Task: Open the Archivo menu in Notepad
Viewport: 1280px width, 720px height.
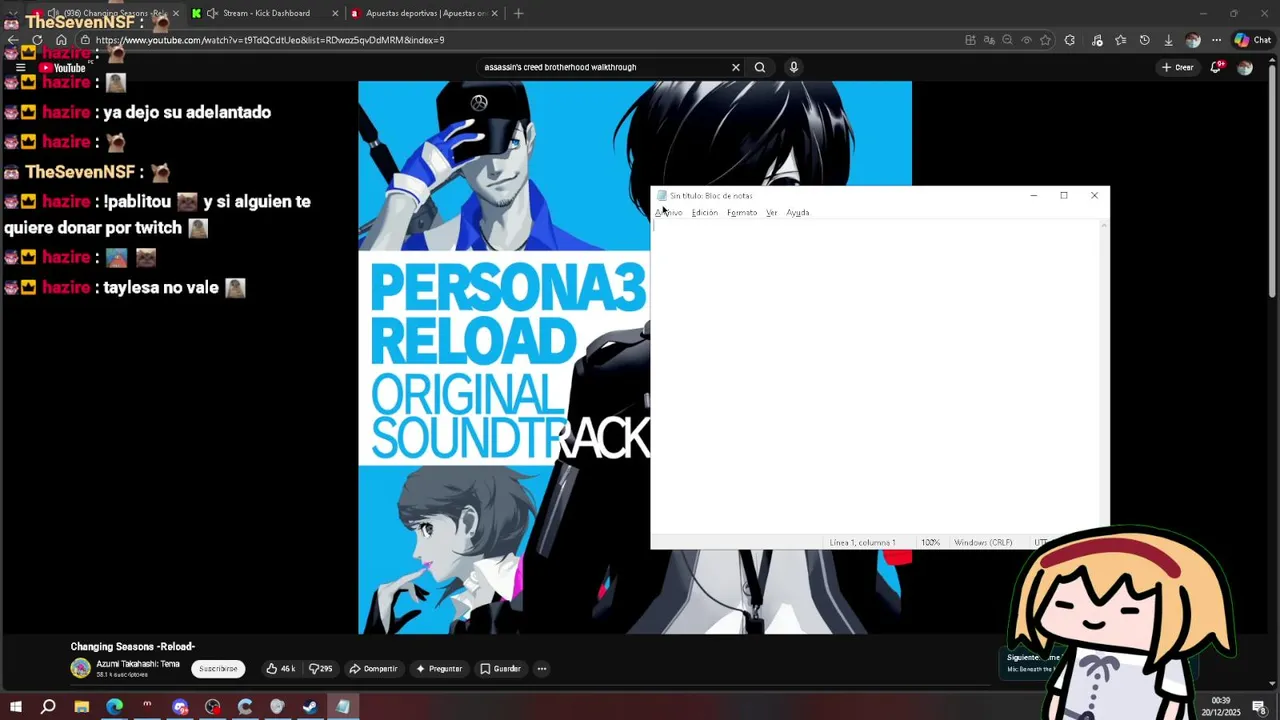Action: click(669, 212)
